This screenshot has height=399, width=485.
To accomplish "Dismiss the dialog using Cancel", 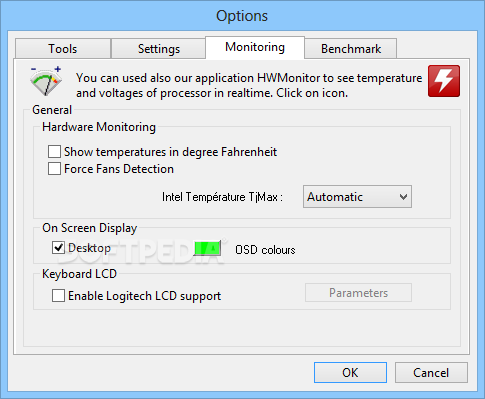I will click(431, 372).
